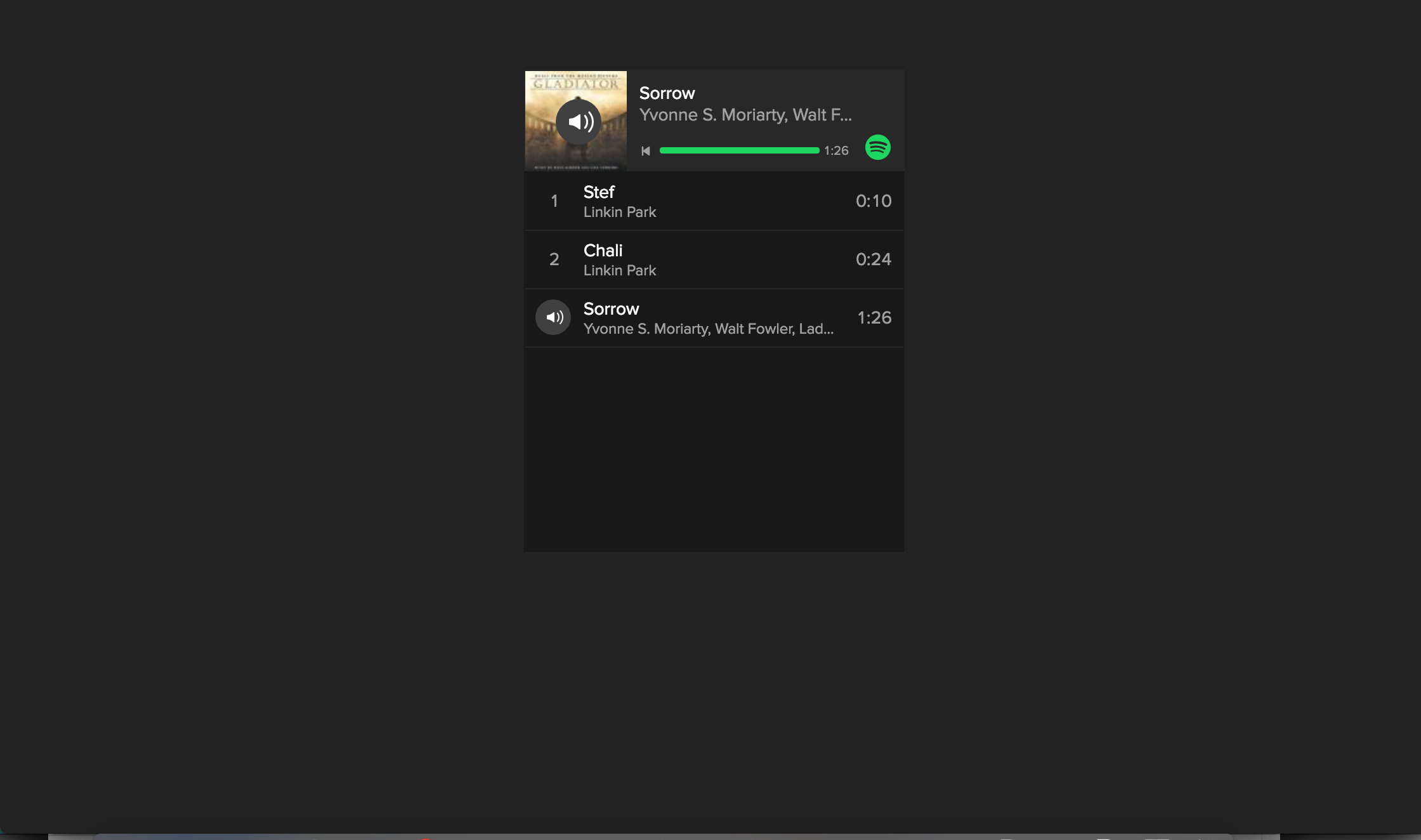
Task: Select track number 1 in the list
Action: click(x=554, y=201)
